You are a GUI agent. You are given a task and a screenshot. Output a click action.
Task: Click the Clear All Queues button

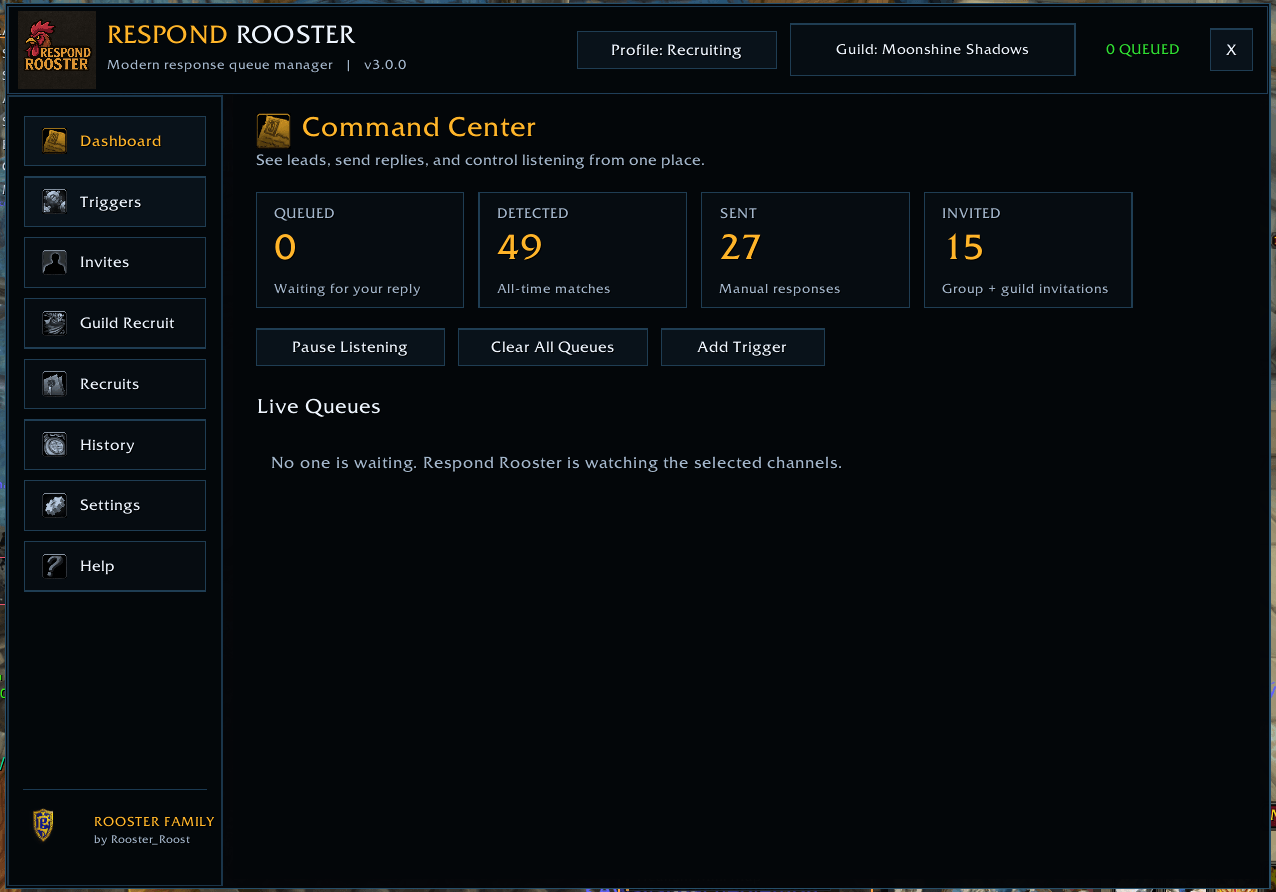pyautogui.click(x=552, y=347)
